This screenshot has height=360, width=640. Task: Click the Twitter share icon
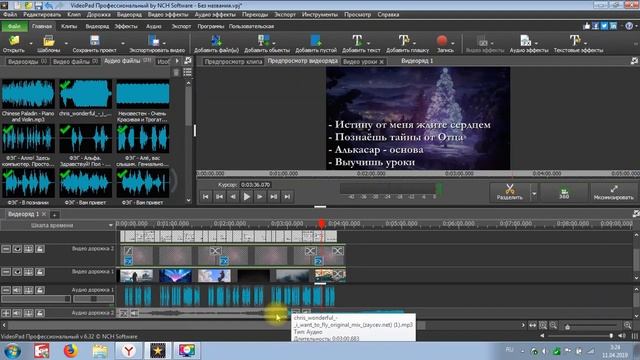pos(604,26)
